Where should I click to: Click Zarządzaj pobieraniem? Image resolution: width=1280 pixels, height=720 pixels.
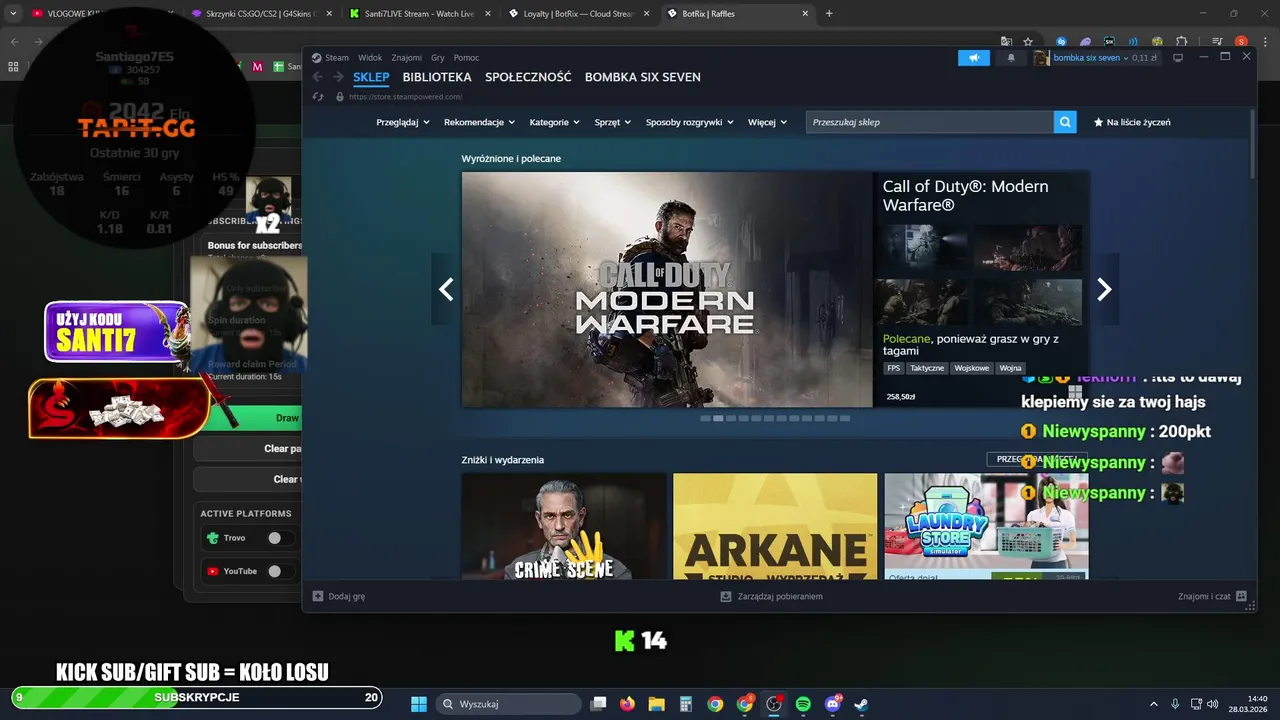coord(771,596)
